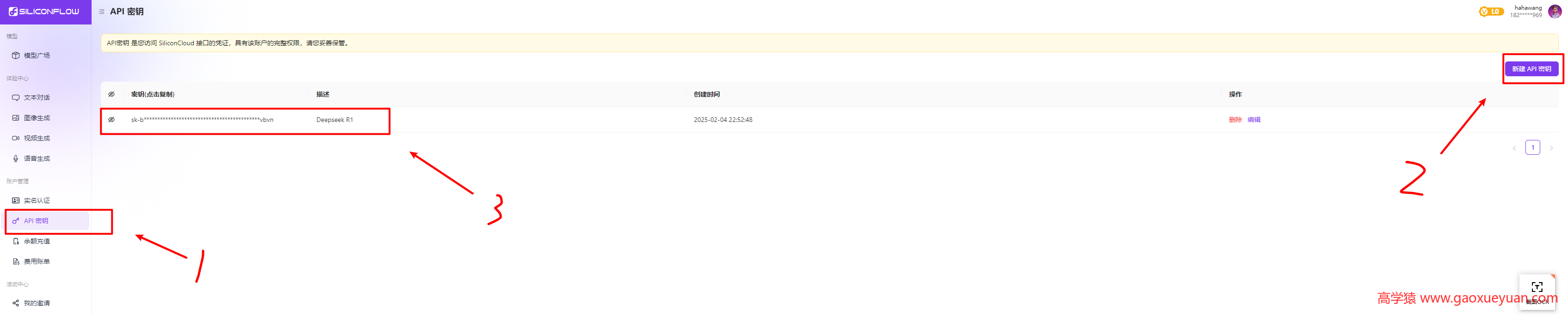The image size is (1568, 315).
Task: Click the 视频生成 camera icon
Action: (x=16, y=138)
